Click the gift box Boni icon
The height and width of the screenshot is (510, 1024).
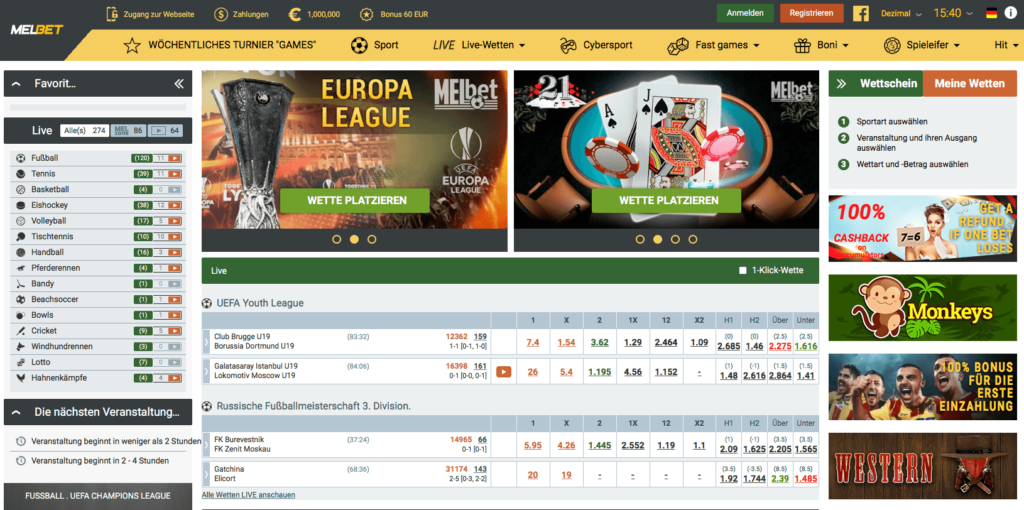pyautogui.click(x=802, y=46)
